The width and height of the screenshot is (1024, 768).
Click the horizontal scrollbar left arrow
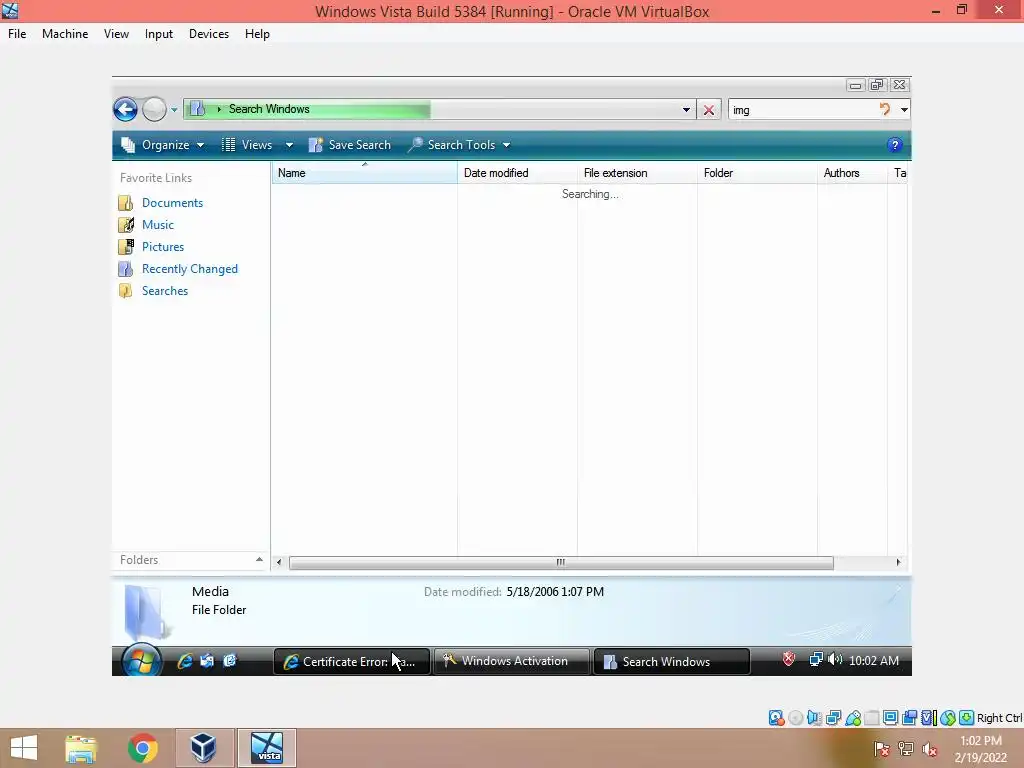click(x=279, y=562)
